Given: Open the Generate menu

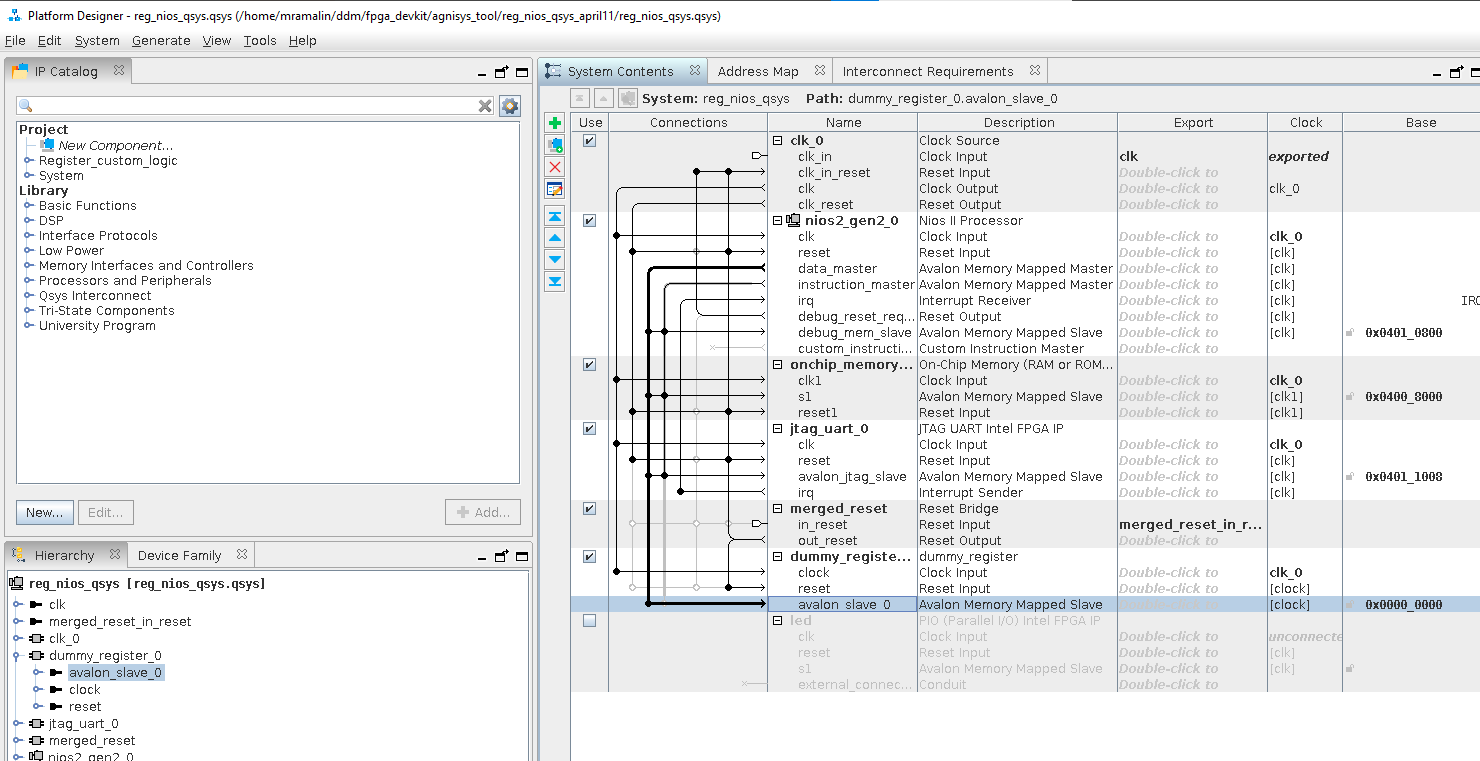Looking at the screenshot, I should (x=161, y=40).
